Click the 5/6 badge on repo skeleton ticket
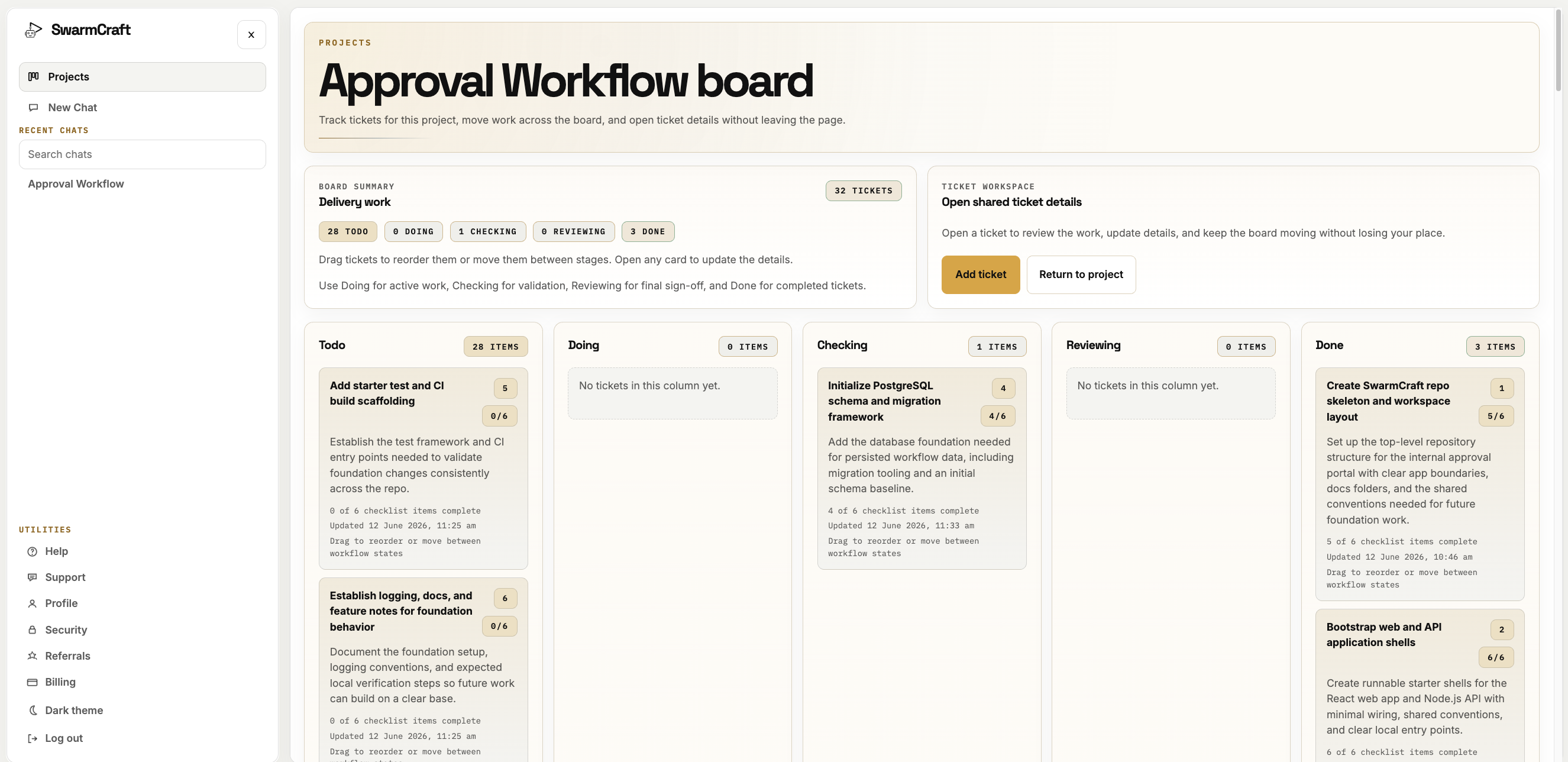This screenshot has height=762, width=1568. click(x=1496, y=416)
